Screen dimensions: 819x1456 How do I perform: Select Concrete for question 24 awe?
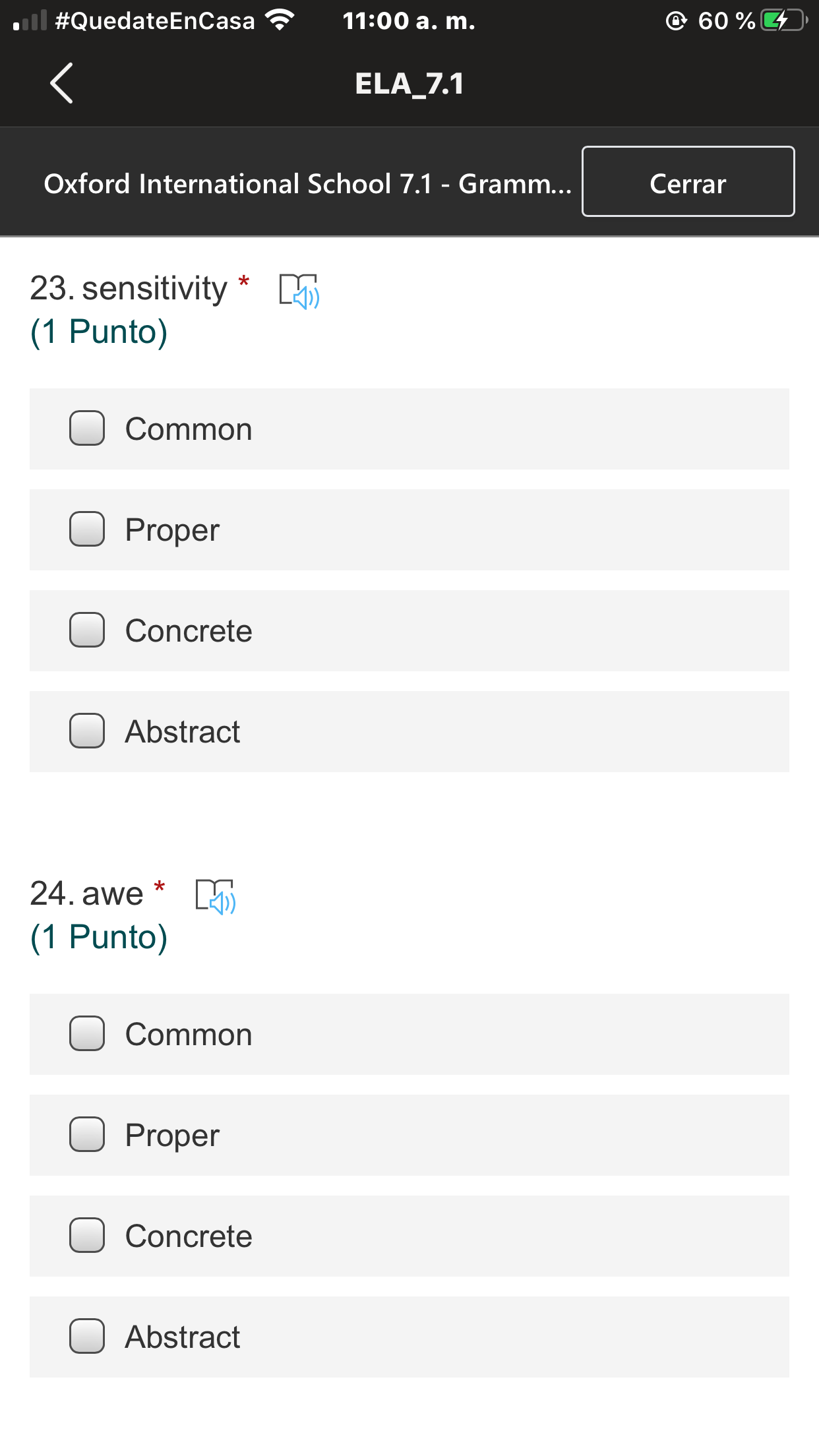click(x=87, y=1236)
